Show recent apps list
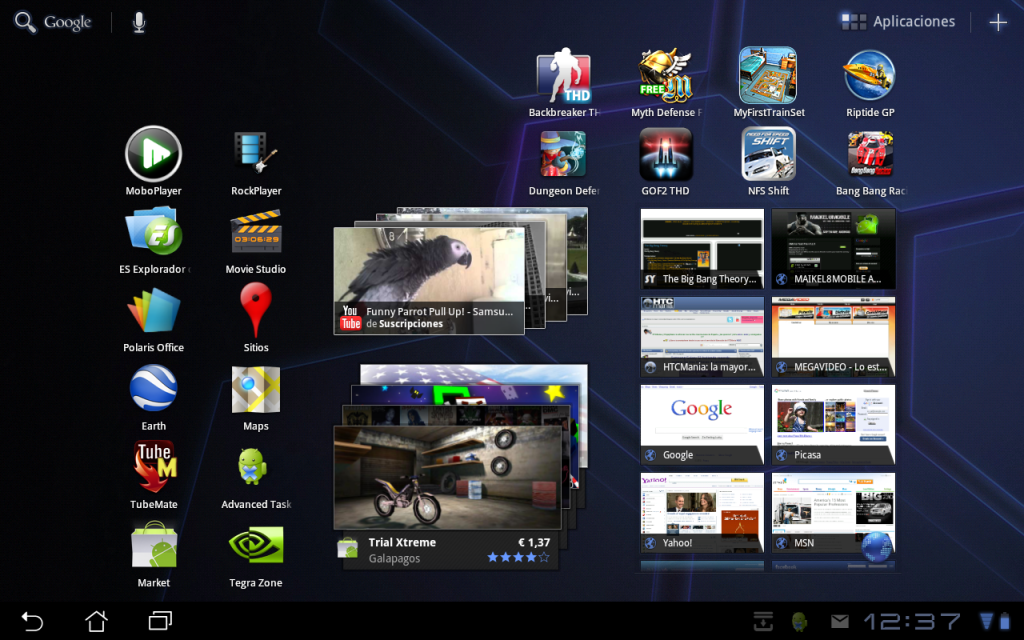Image resolution: width=1024 pixels, height=640 pixels. point(160,621)
